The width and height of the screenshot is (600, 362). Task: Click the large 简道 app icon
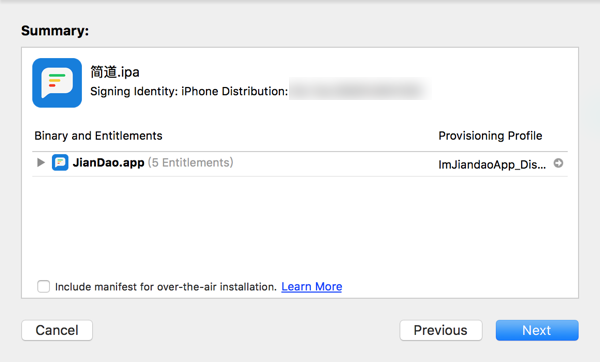pos(57,83)
